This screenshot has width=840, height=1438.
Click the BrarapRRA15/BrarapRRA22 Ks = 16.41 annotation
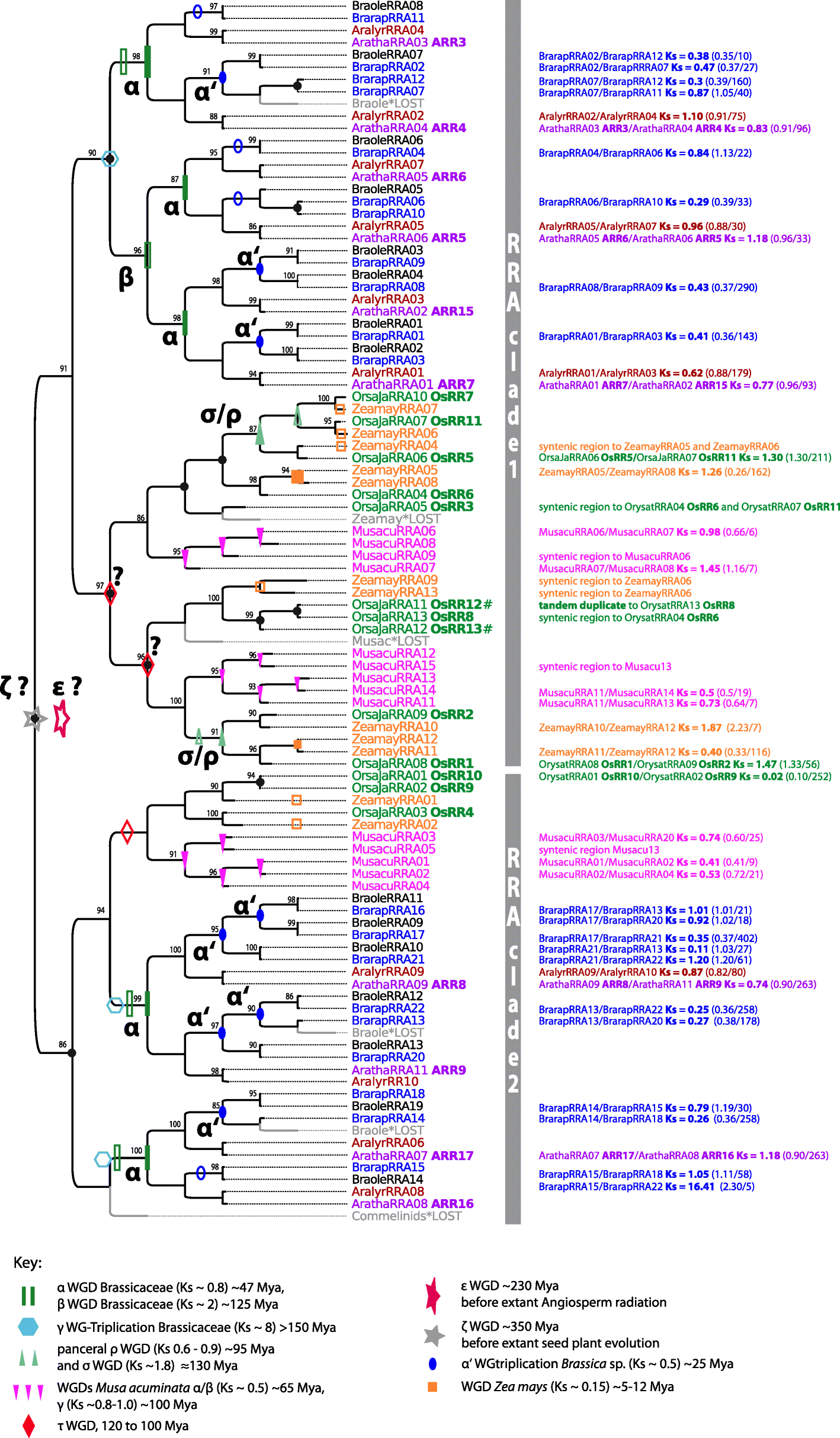[646, 1186]
